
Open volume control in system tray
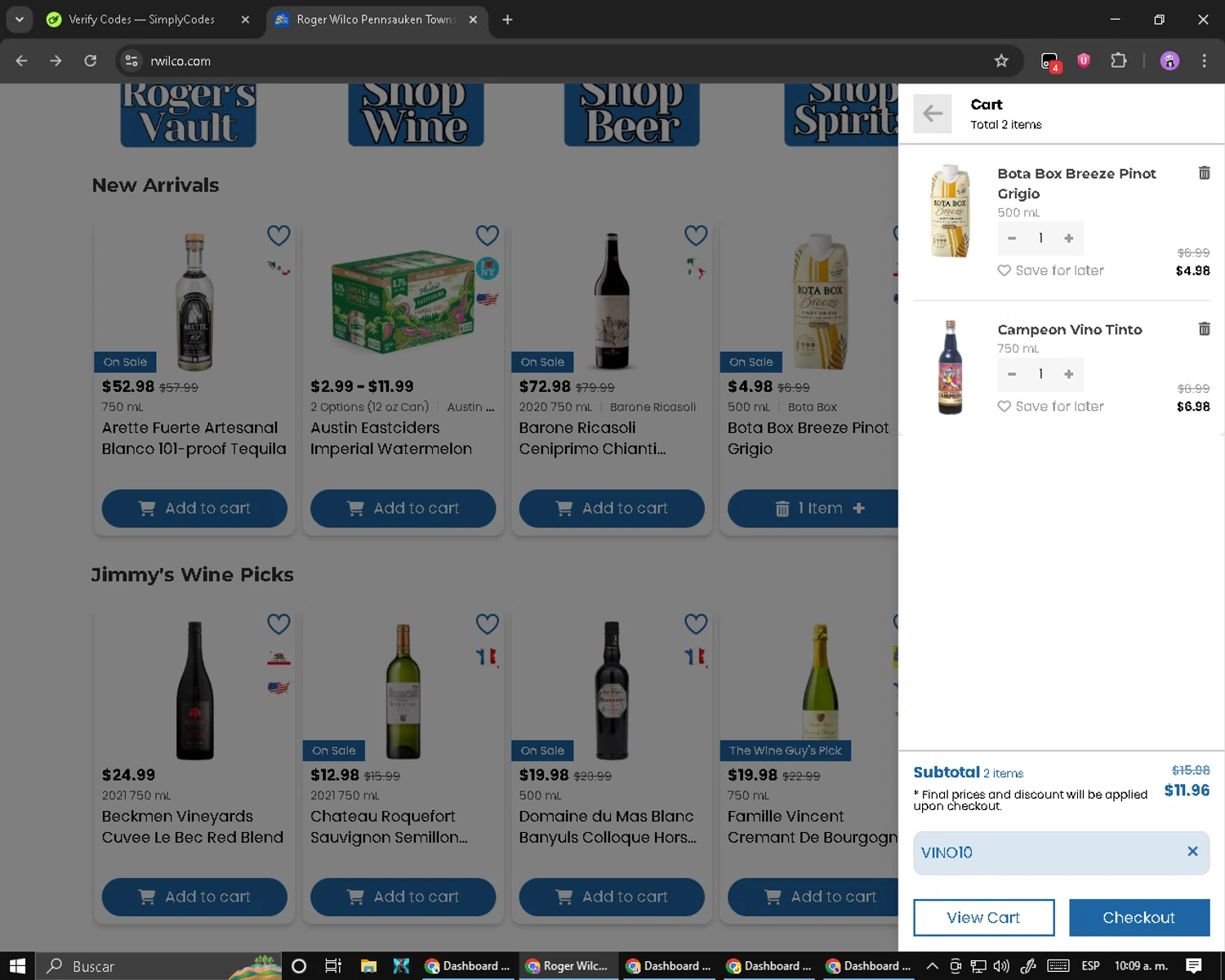point(1001,966)
